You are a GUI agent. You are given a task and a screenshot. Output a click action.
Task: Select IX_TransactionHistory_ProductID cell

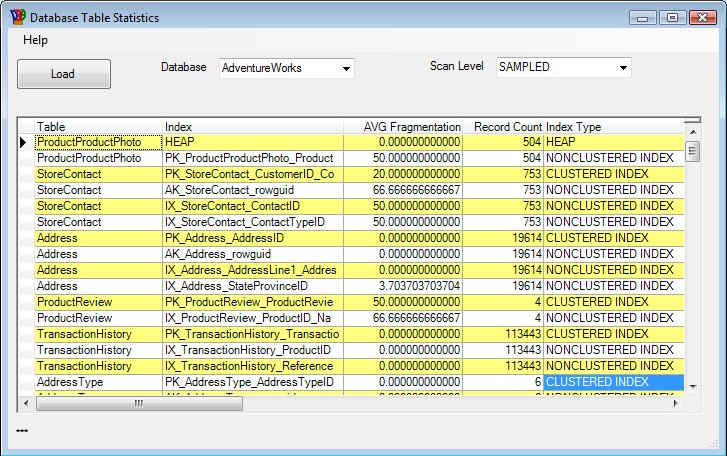click(x=253, y=350)
